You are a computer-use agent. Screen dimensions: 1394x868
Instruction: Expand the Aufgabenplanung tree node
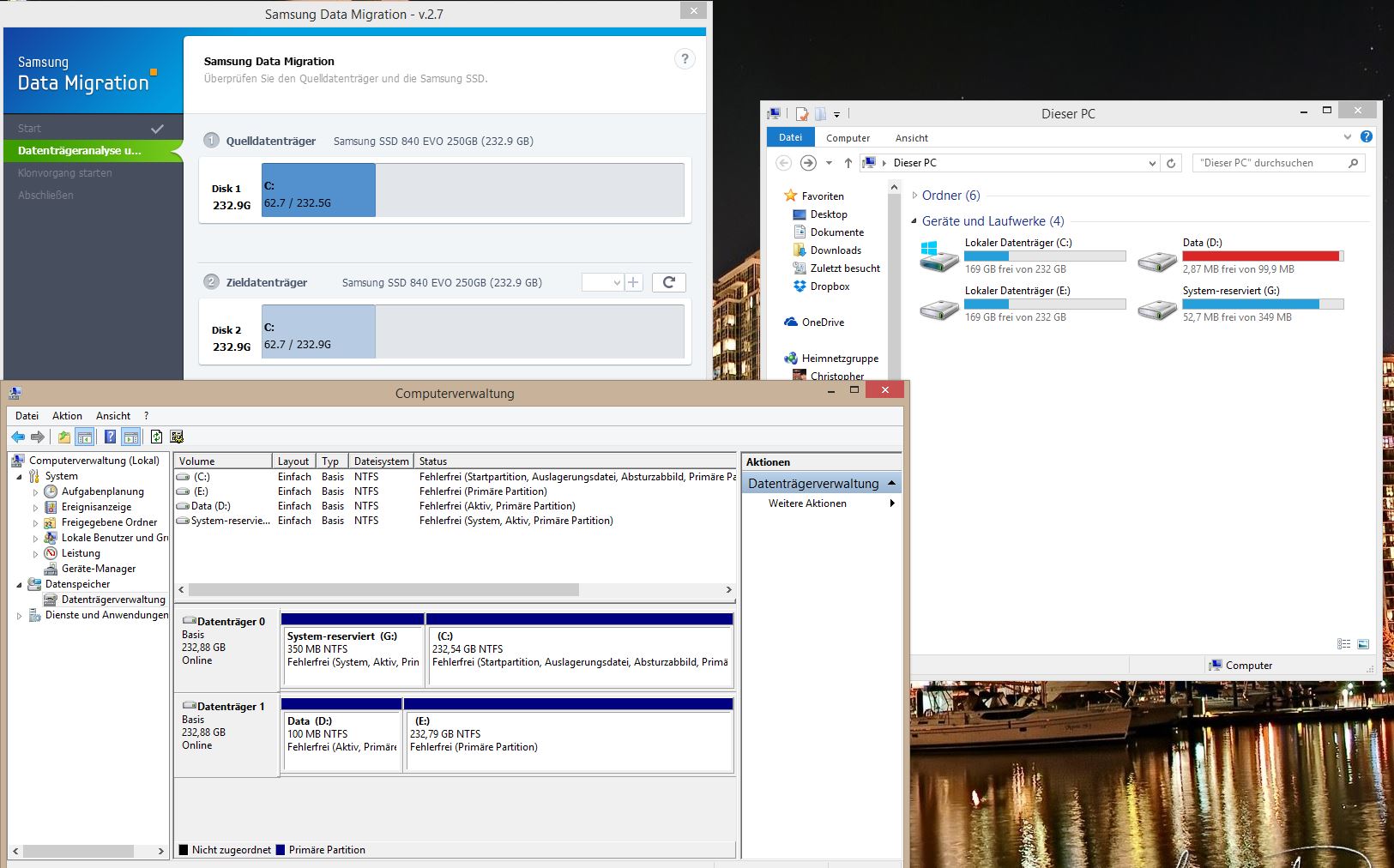pyautogui.click(x=35, y=492)
